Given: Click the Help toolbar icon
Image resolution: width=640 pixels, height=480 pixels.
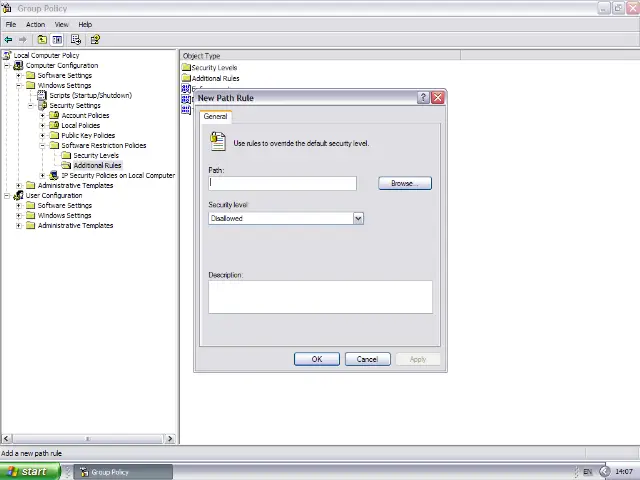Looking at the screenshot, I should (x=95, y=40).
